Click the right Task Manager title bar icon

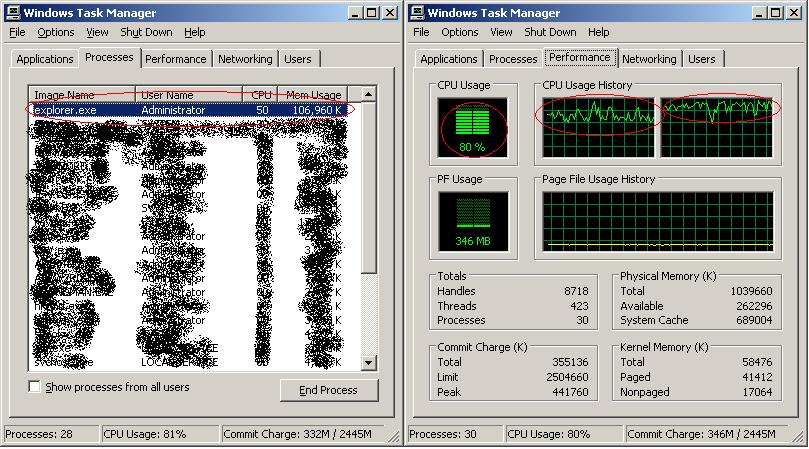[x=418, y=12]
